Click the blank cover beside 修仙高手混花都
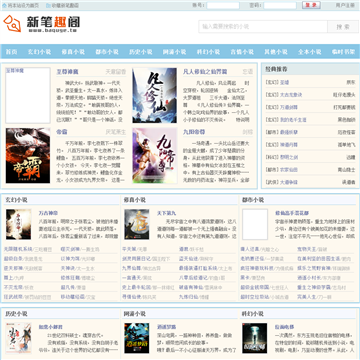Image resolution: width=360 pixels, height=360 pixels. (x=255, y=224)
